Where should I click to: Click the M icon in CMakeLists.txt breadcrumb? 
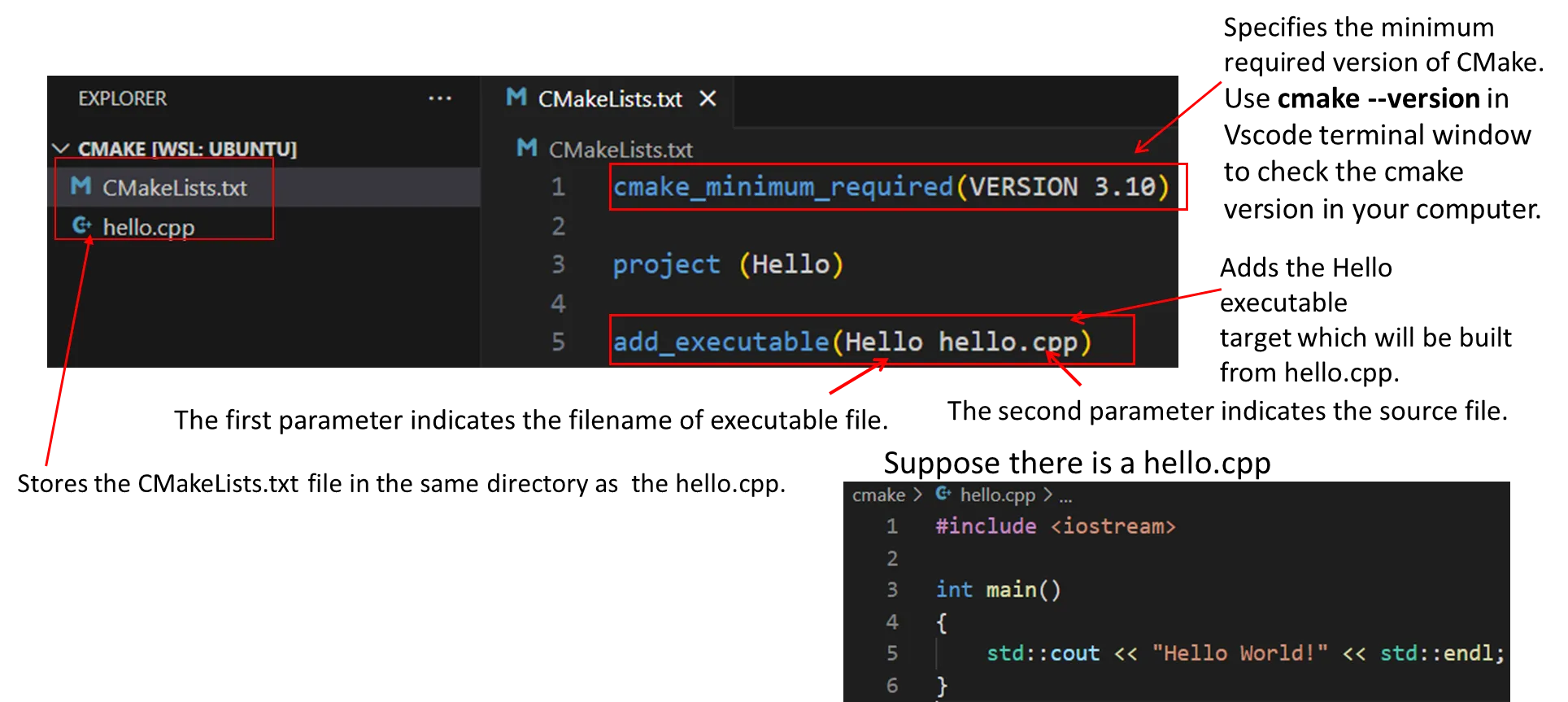[526, 148]
